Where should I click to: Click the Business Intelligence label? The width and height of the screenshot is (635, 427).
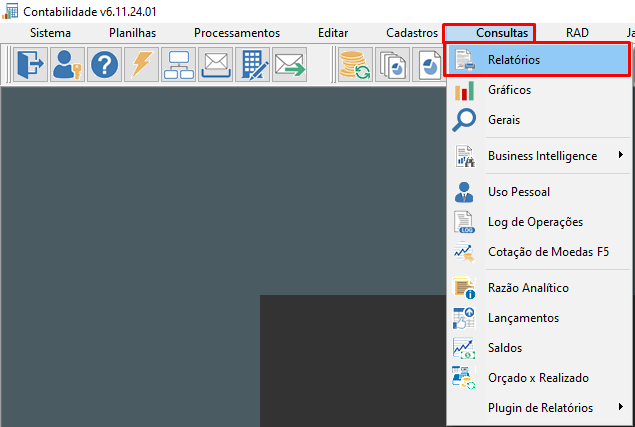click(x=543, y=156)
